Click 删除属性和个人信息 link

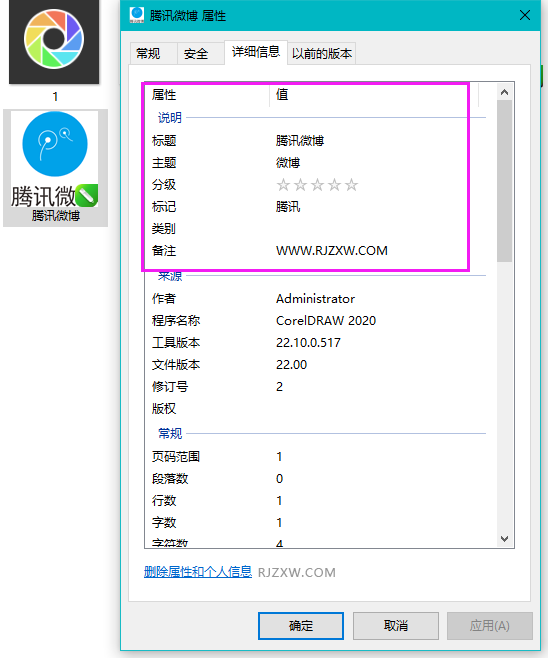(198, 572)
